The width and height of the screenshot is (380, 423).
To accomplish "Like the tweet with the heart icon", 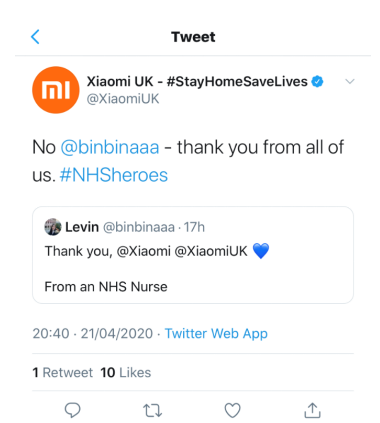I will click(x=232, y=410).
